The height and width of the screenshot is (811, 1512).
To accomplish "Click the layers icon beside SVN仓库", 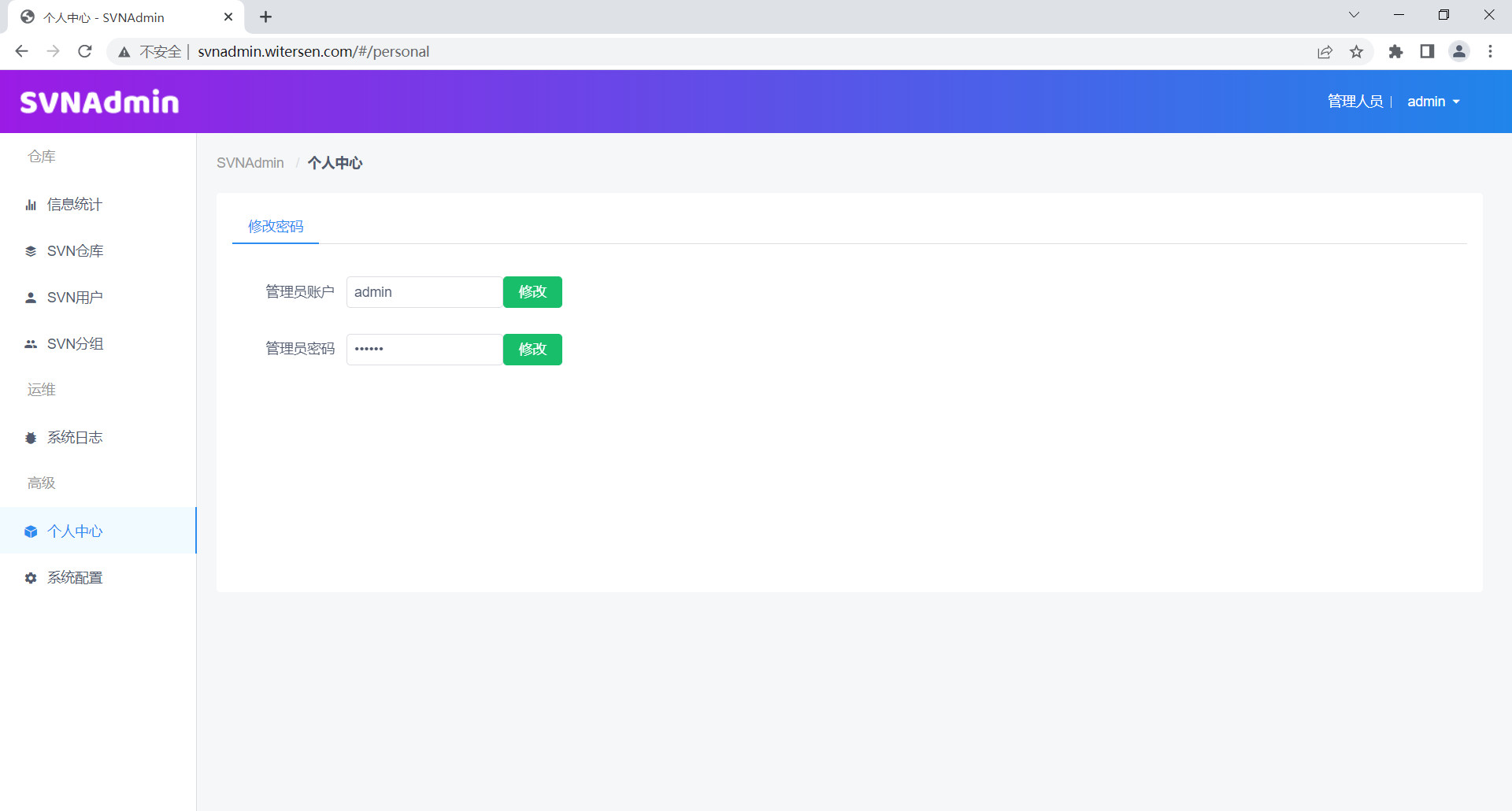I will point(31,251).
